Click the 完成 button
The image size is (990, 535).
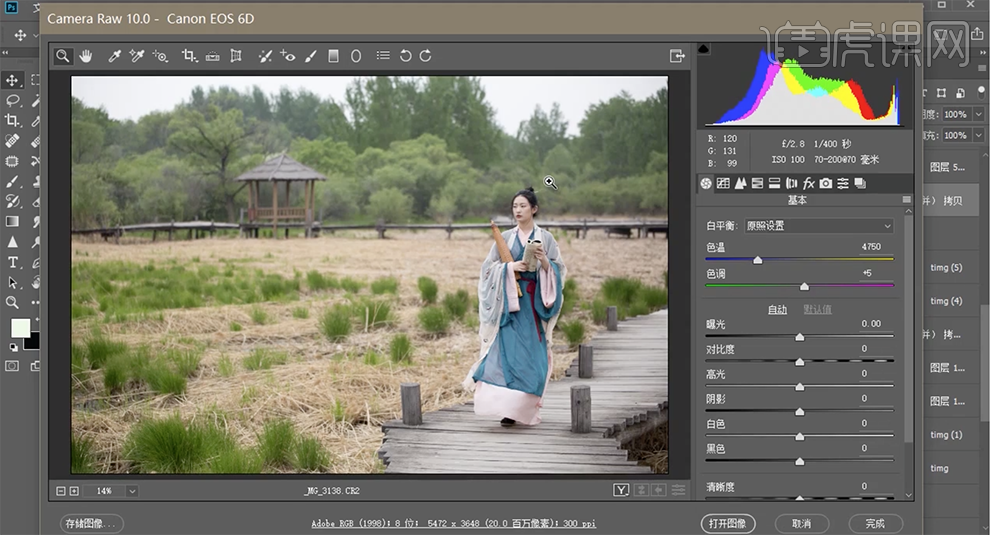(x=875, y=524)
